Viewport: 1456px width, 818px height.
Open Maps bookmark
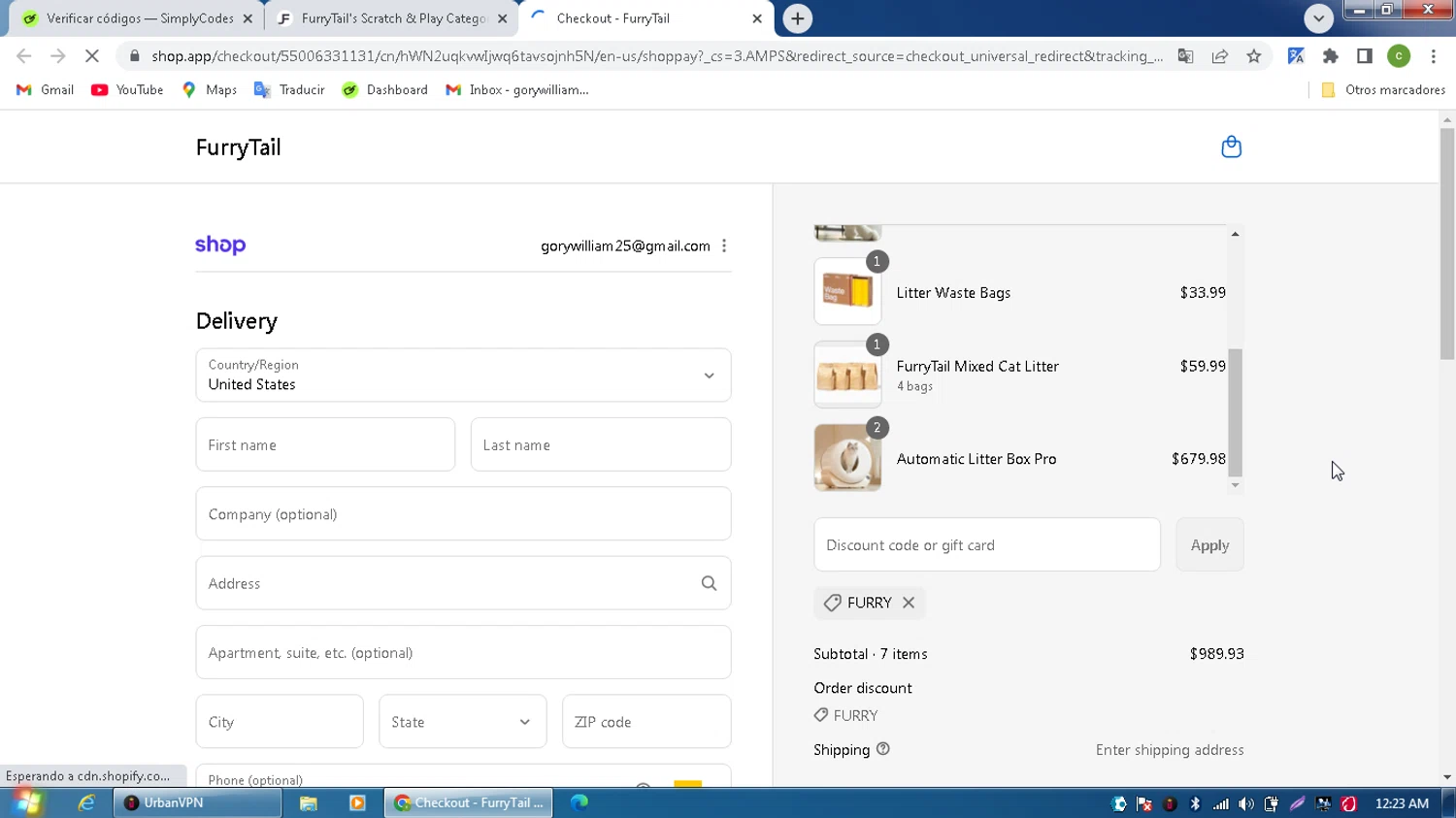pyautogui.click(x=210, y=89)
